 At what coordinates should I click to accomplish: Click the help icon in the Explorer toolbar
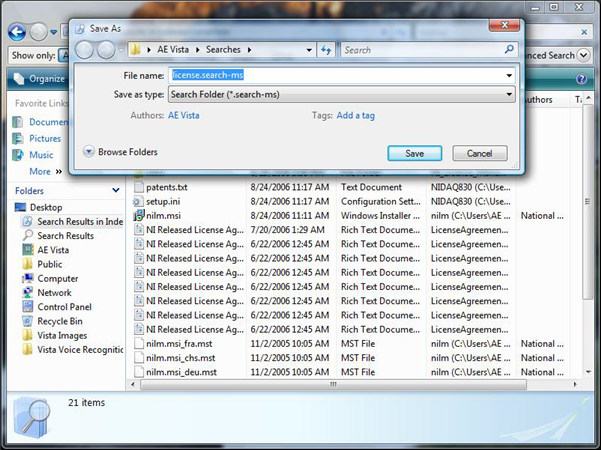click(x=581, y=79)
